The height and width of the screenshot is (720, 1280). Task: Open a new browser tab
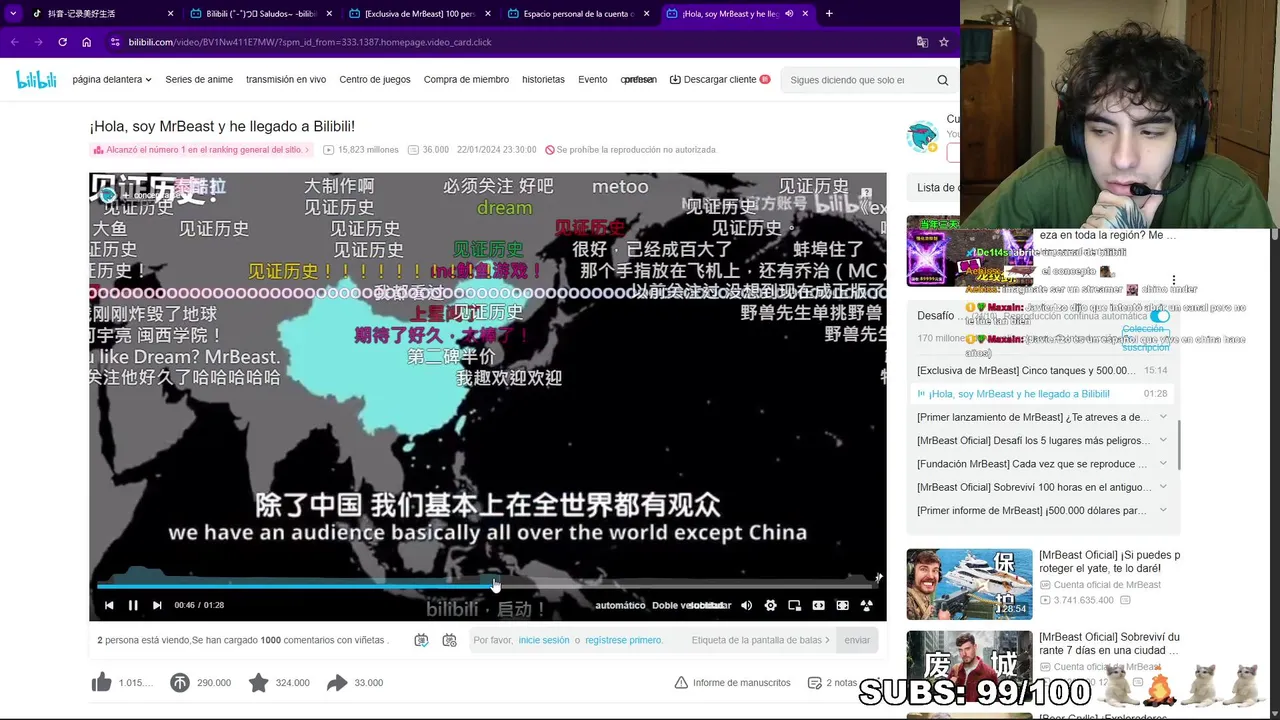click(x=829, y=13)
